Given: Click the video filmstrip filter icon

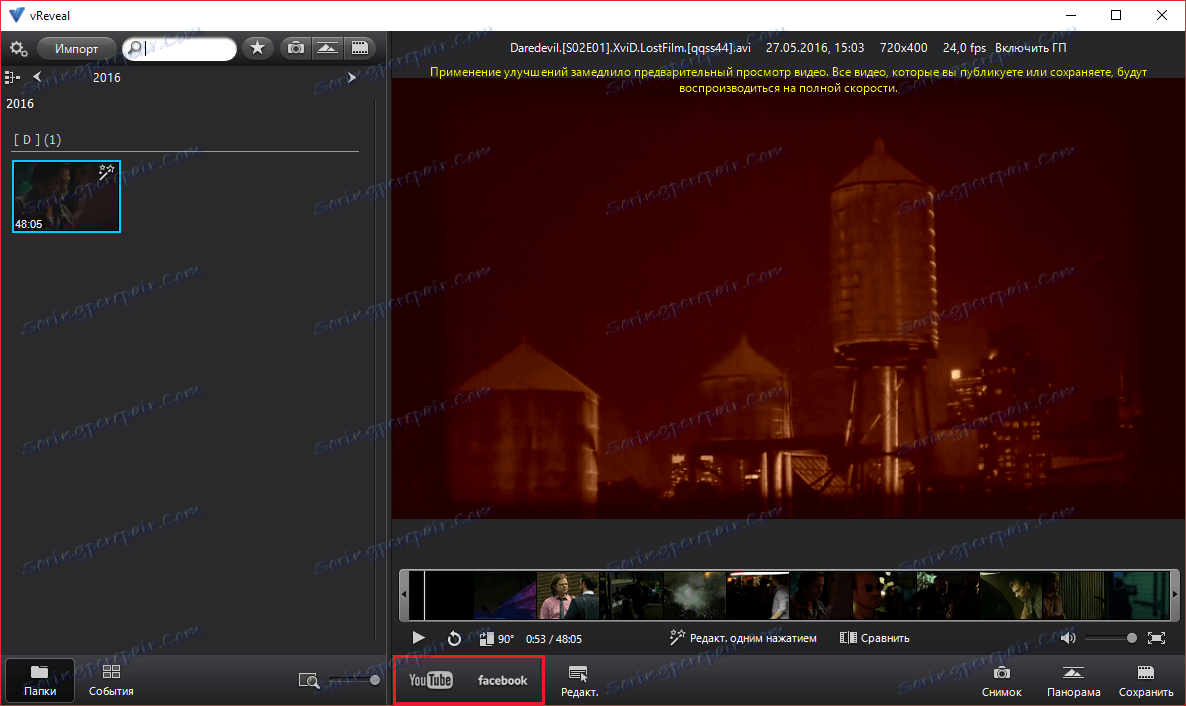Looking at the screenshot, I should coord(358,48).
